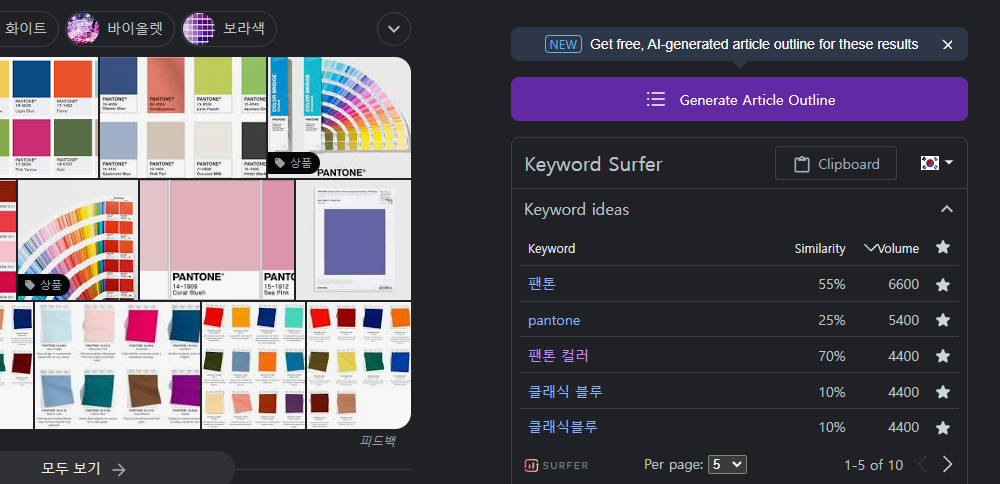The height and width of the screenshot is (484, 1000).
Task: Select the 바이올렛 filter chip
Action: (120, 29)
